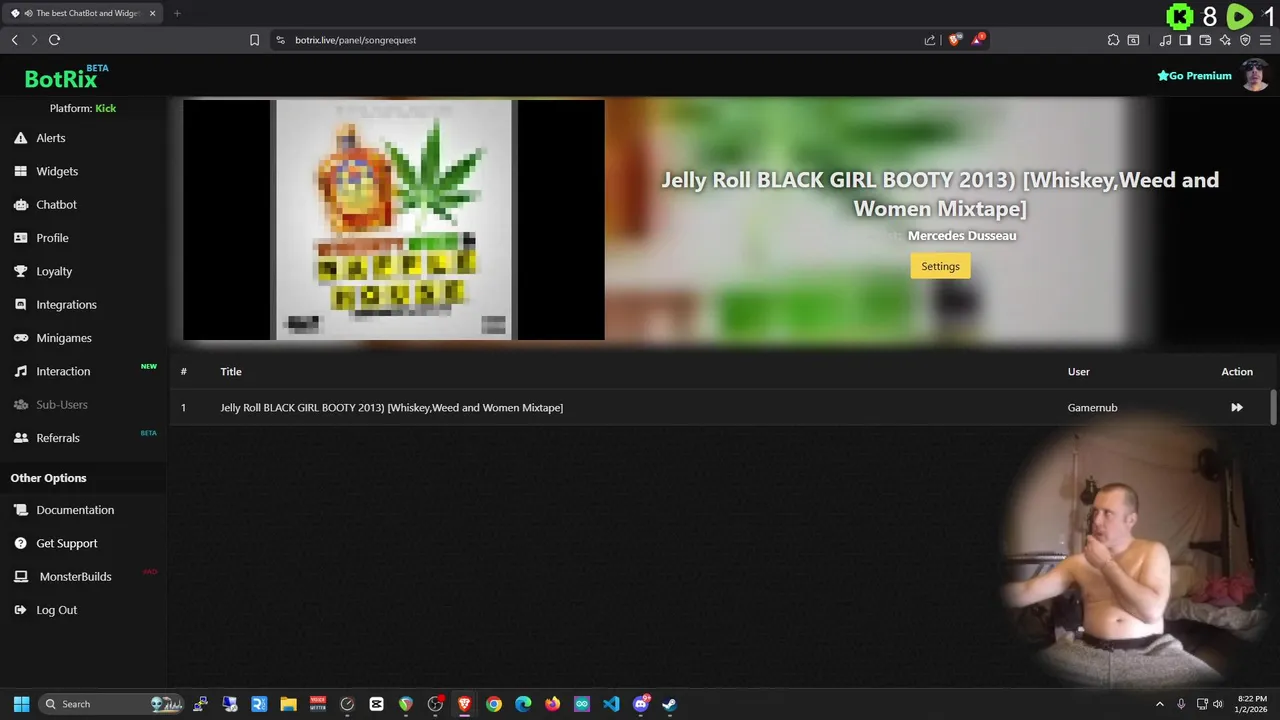The width and height of the screenshot is (1280, 720).
Task: Select the BotRix browser tab
Action: pos(82,13)
